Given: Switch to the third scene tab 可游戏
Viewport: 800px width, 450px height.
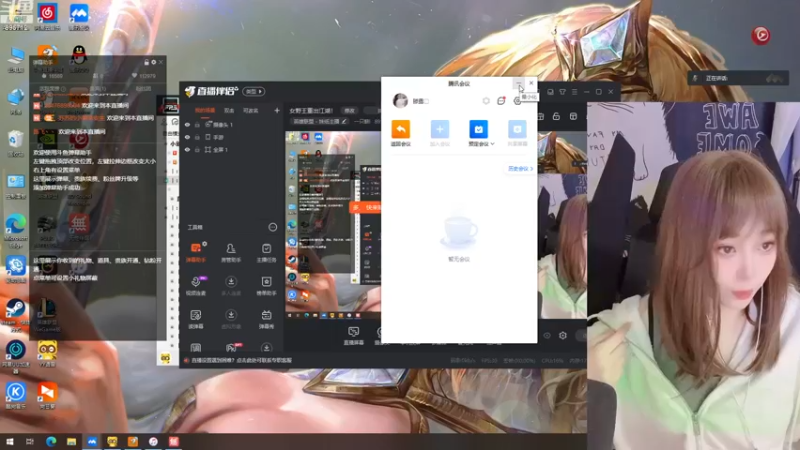Looking at the screenshot, I should point(251,110).
